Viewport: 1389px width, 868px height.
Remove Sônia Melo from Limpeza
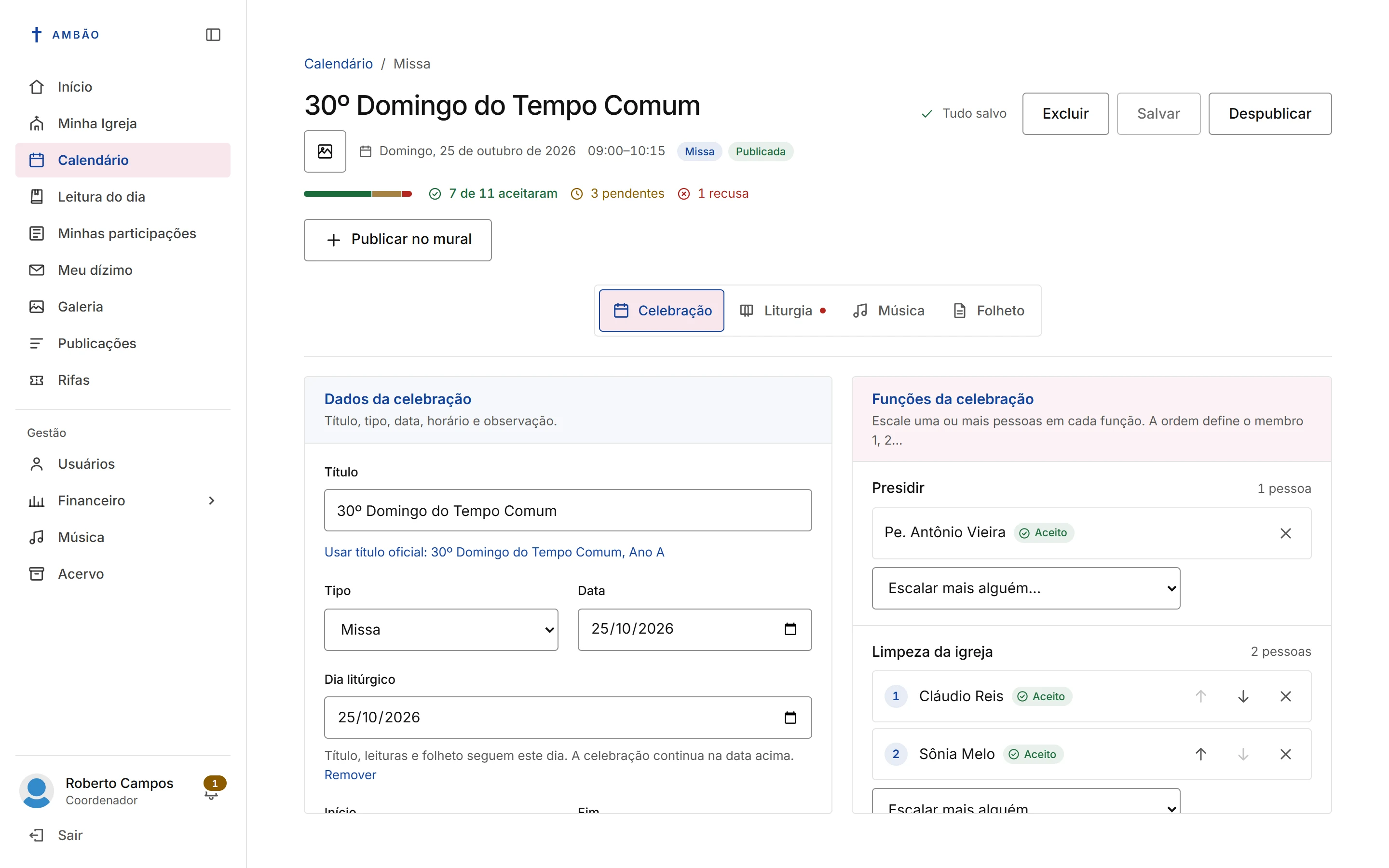point(1286,754)
